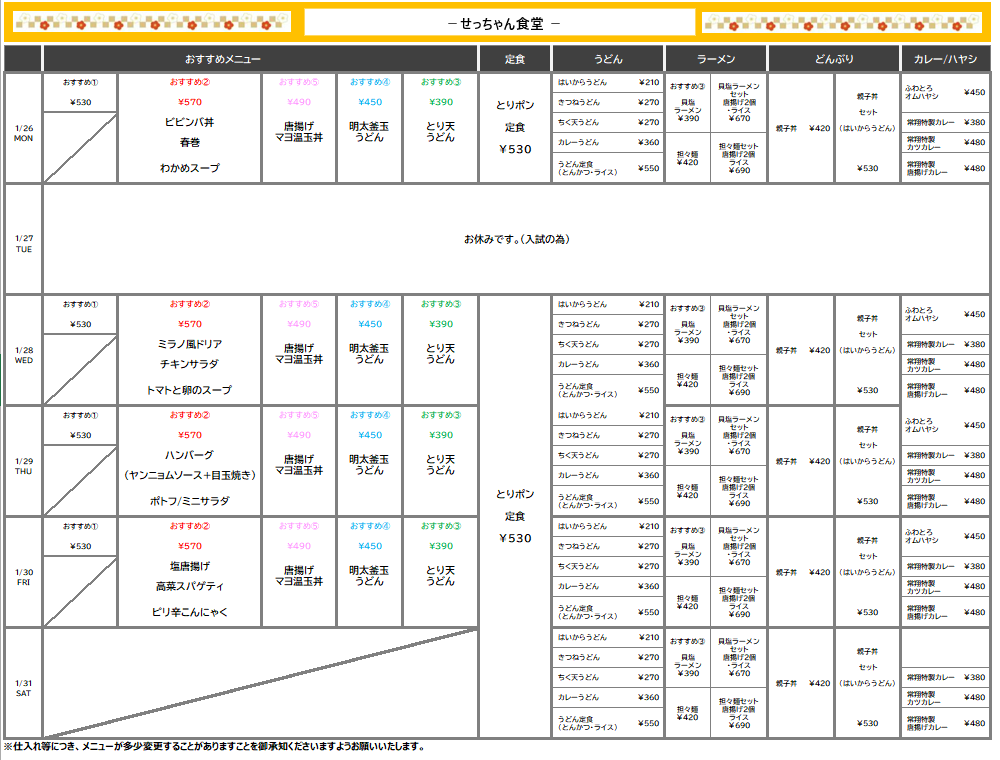Select the ラーメン column header

(x=716, y=59)
